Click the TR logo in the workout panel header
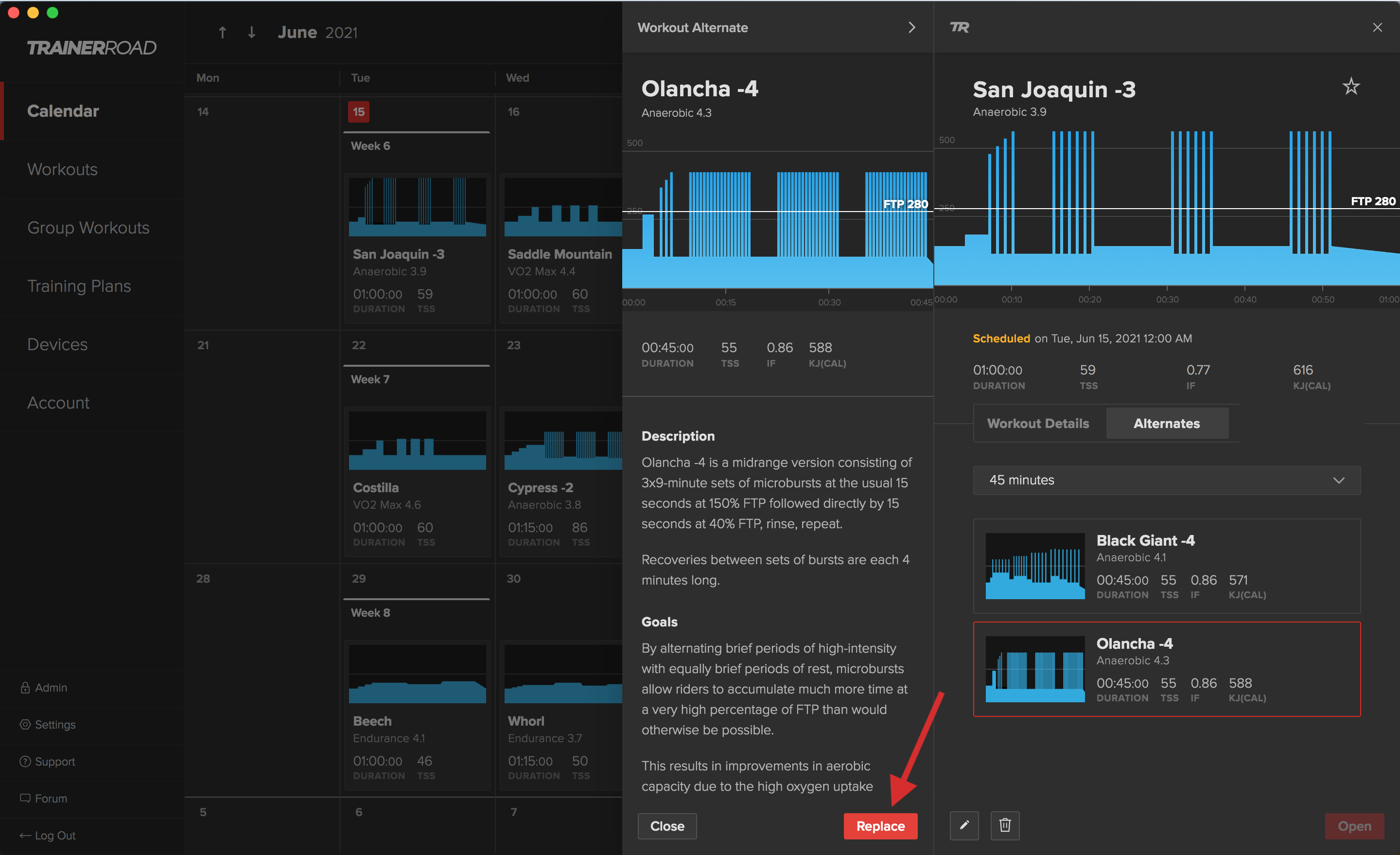The width and height of the screenshot is (1400, 855). (960, 27)
